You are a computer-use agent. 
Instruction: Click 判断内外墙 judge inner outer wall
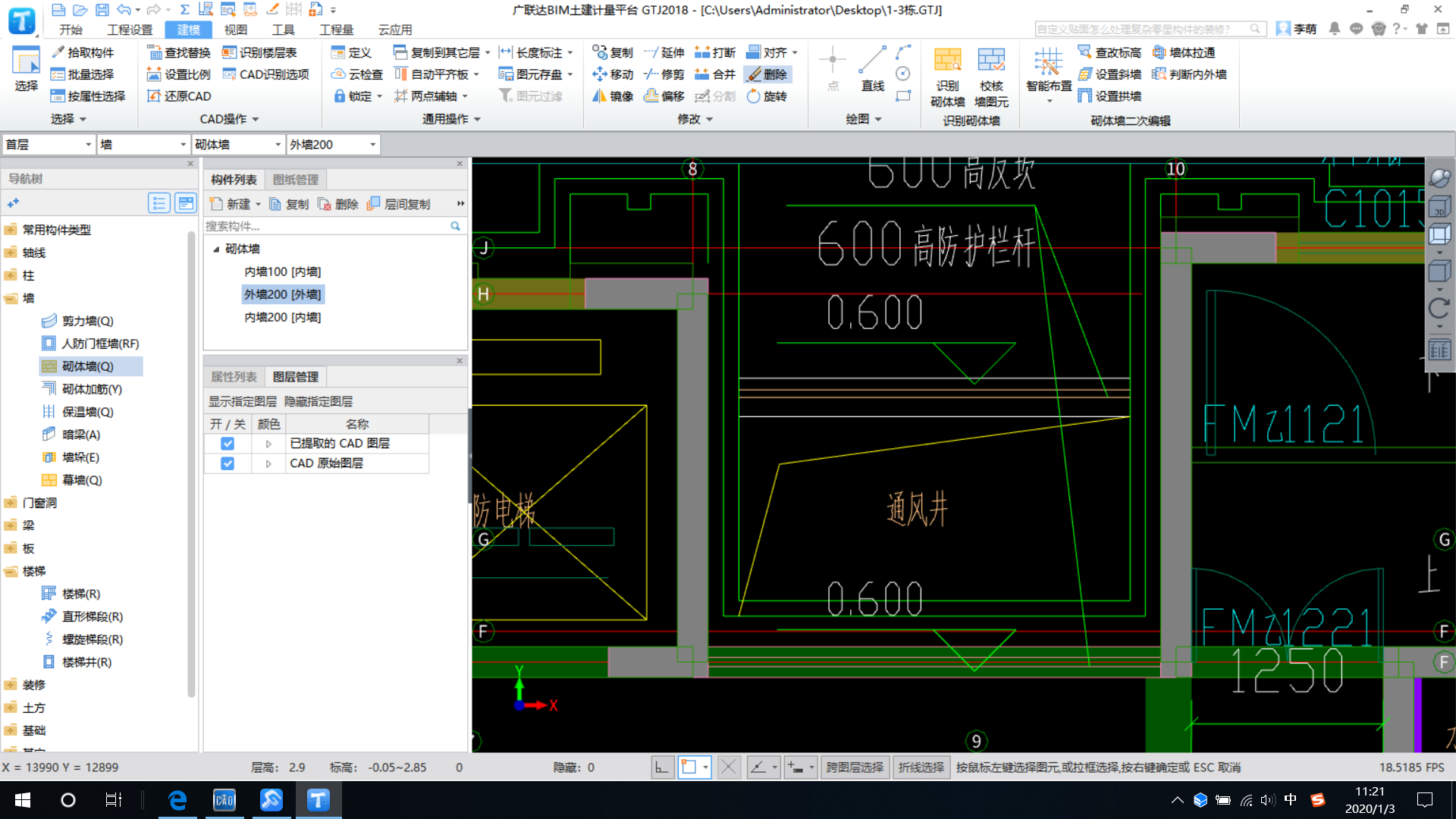tap(1189, 74)
